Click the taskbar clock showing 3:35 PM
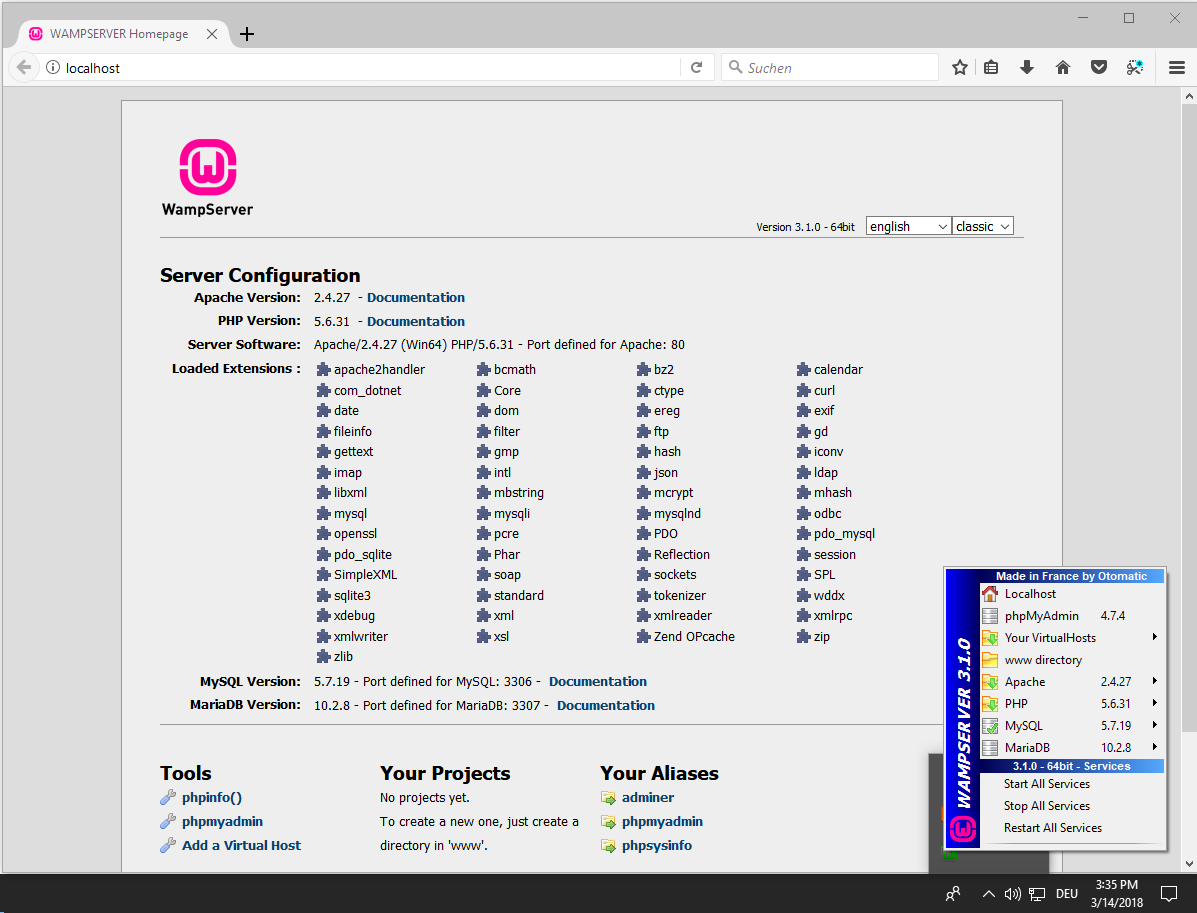 click(1117, 893)
